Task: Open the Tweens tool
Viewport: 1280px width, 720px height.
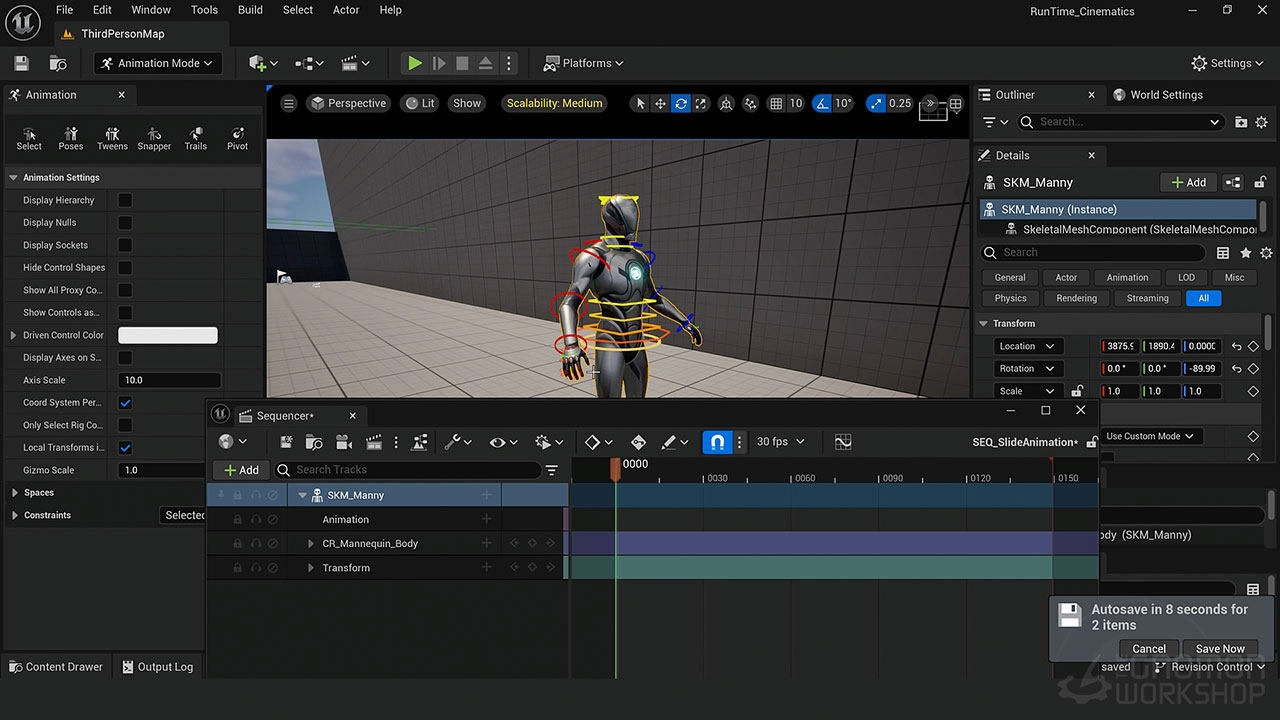Action: coord(112,138)
